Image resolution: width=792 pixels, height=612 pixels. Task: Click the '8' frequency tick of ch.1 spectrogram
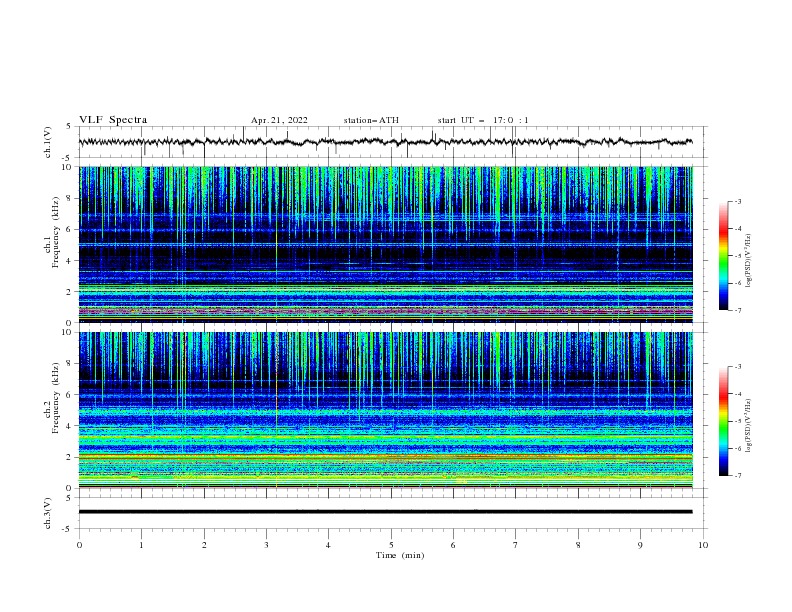(x=70, y=198)
